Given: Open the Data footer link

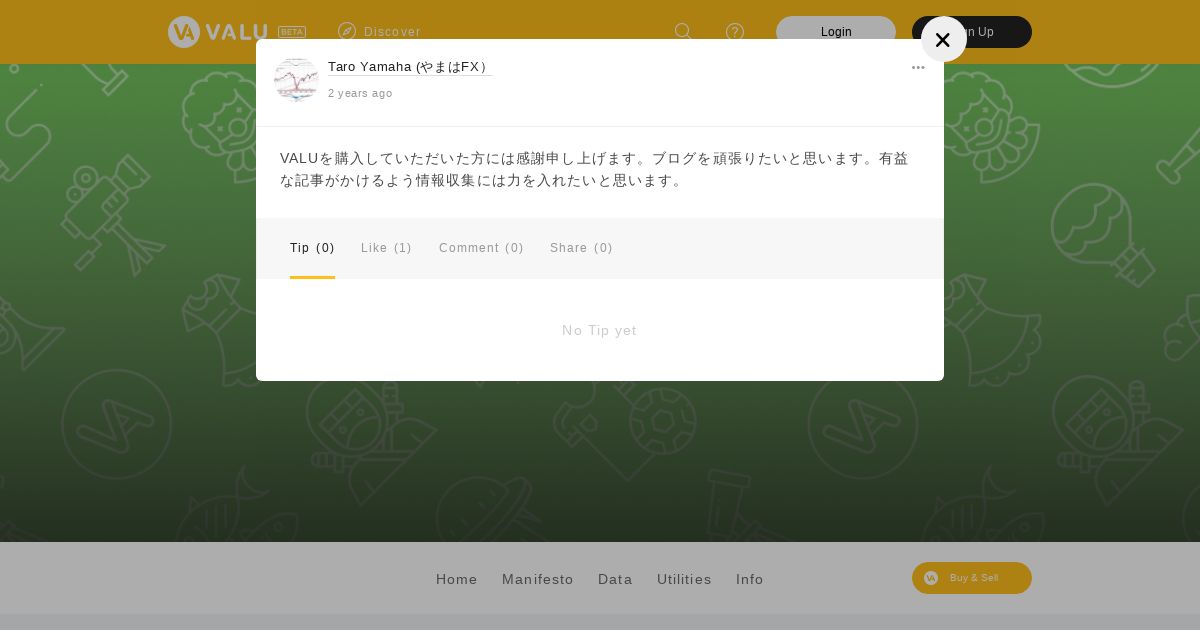Looking at the screenshot, I should tap(615, 579).
